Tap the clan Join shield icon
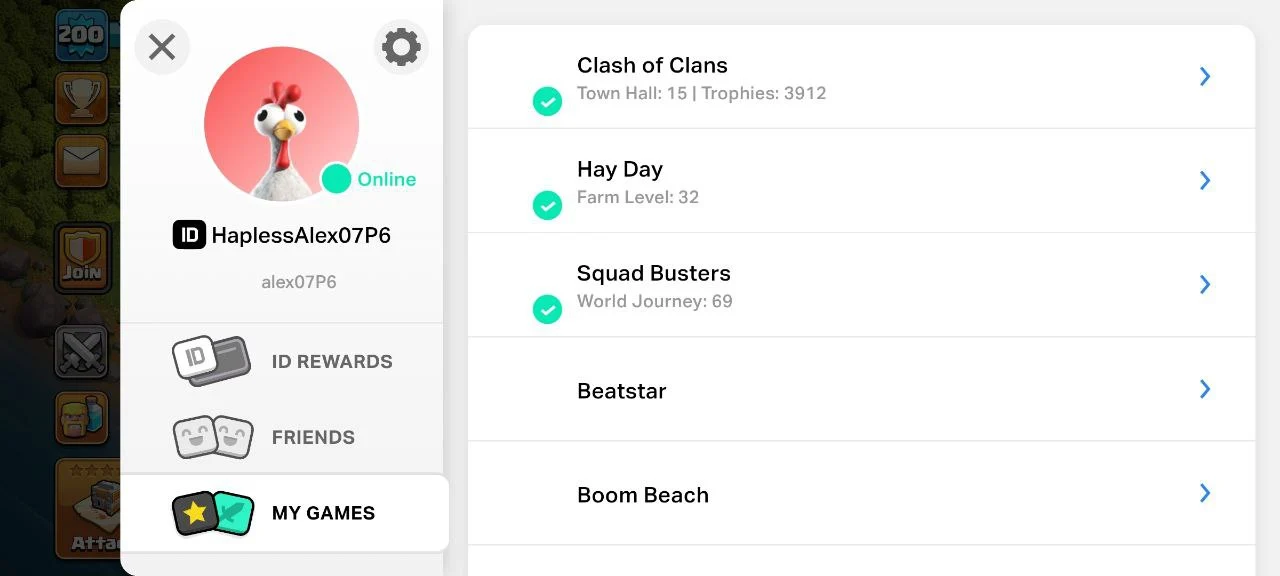The width and height of the screenshot is (1280, 576). click(82, 257)
